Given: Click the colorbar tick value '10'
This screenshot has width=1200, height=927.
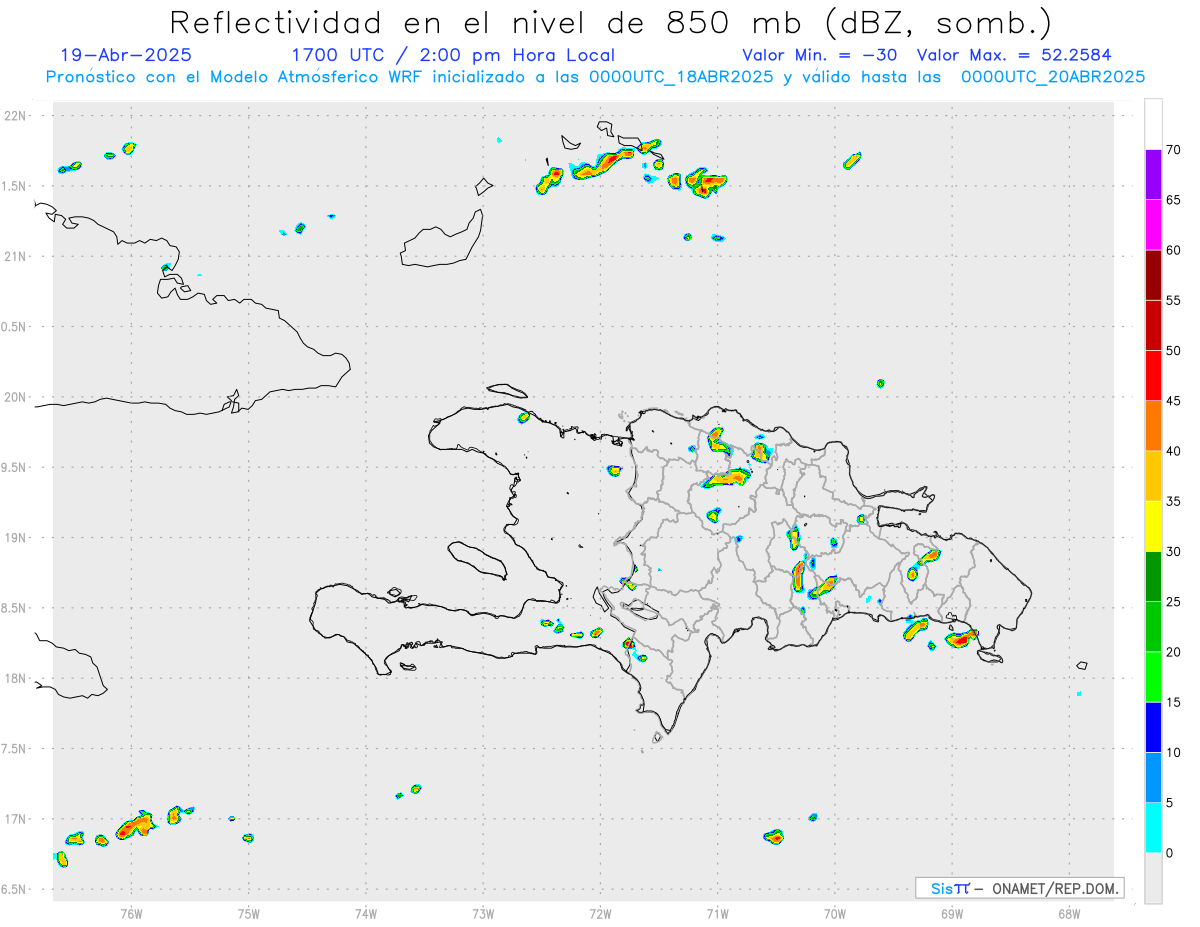Looking at the screenshot, I should tap(1173, 753).
